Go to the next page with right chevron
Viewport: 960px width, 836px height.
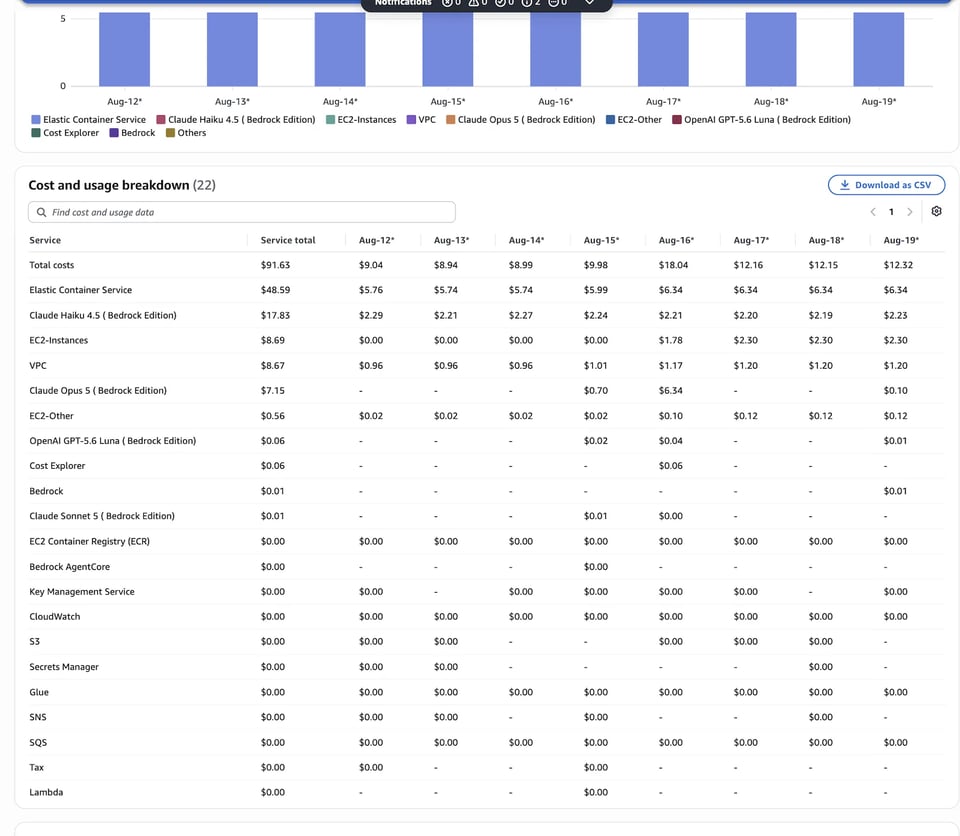tap(910, 212)
